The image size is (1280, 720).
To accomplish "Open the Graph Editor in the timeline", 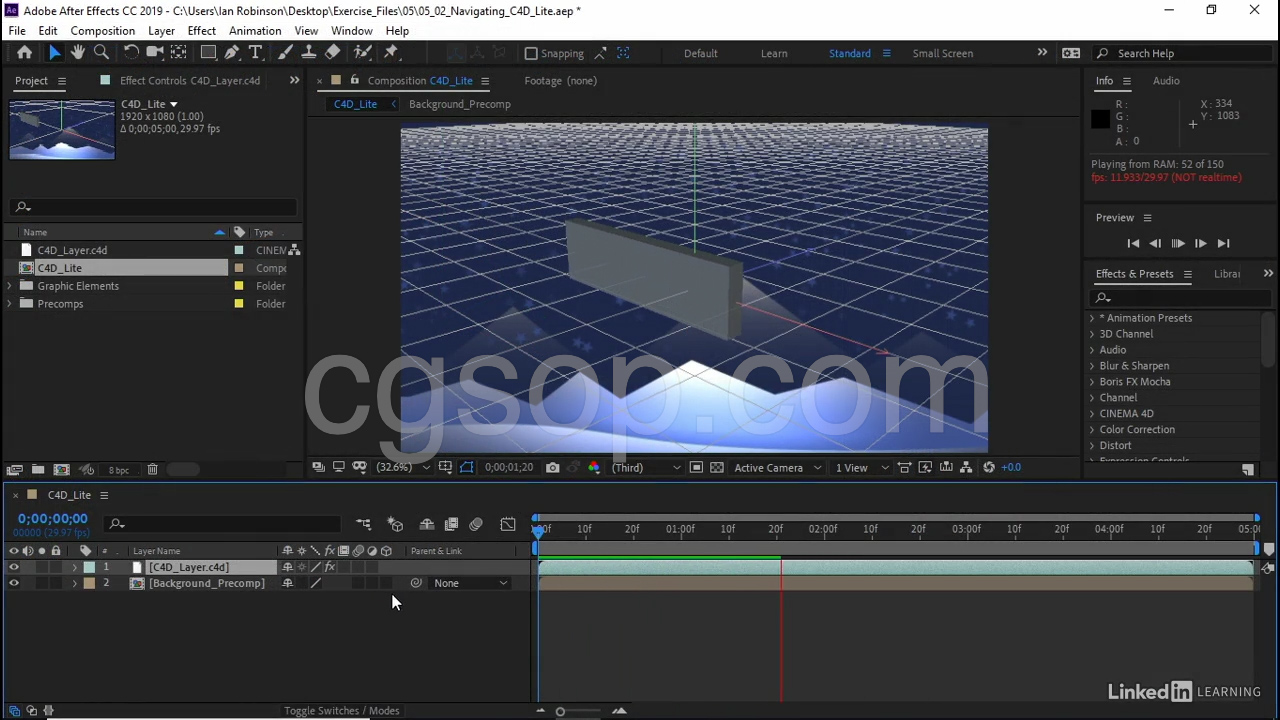I will point(508,524).
